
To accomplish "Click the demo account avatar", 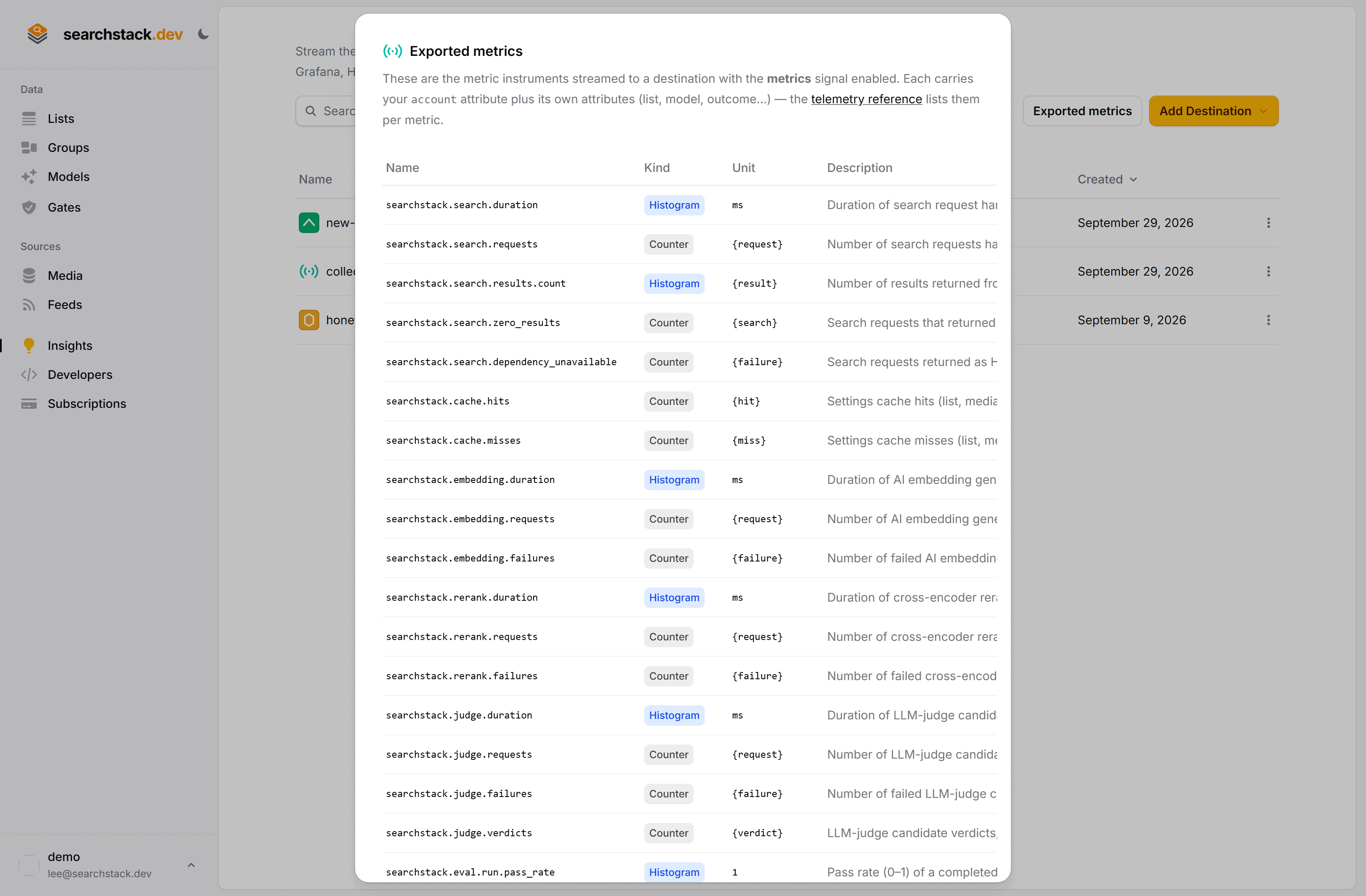I will (x=29, y=864).
